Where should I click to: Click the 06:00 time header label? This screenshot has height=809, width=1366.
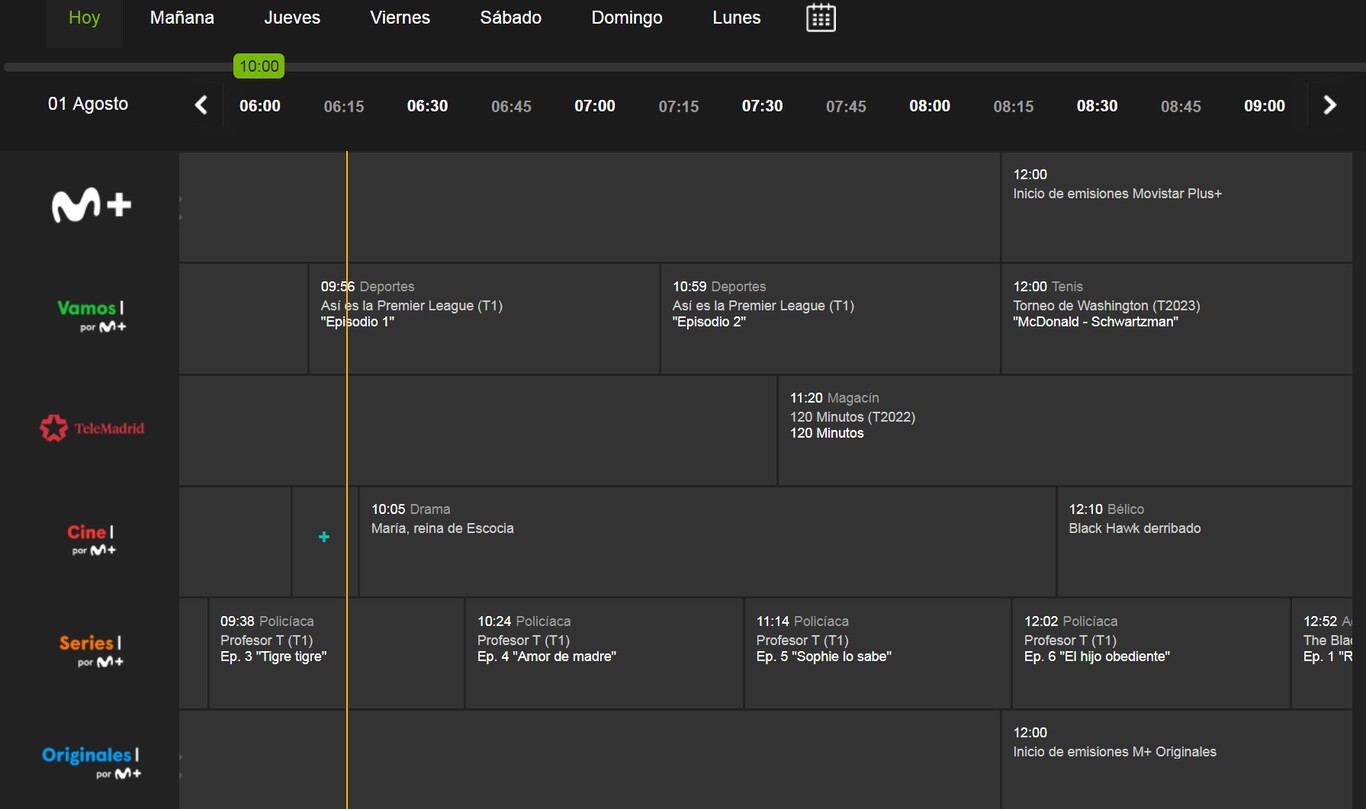pyautogui.click(x=260, y=106)
